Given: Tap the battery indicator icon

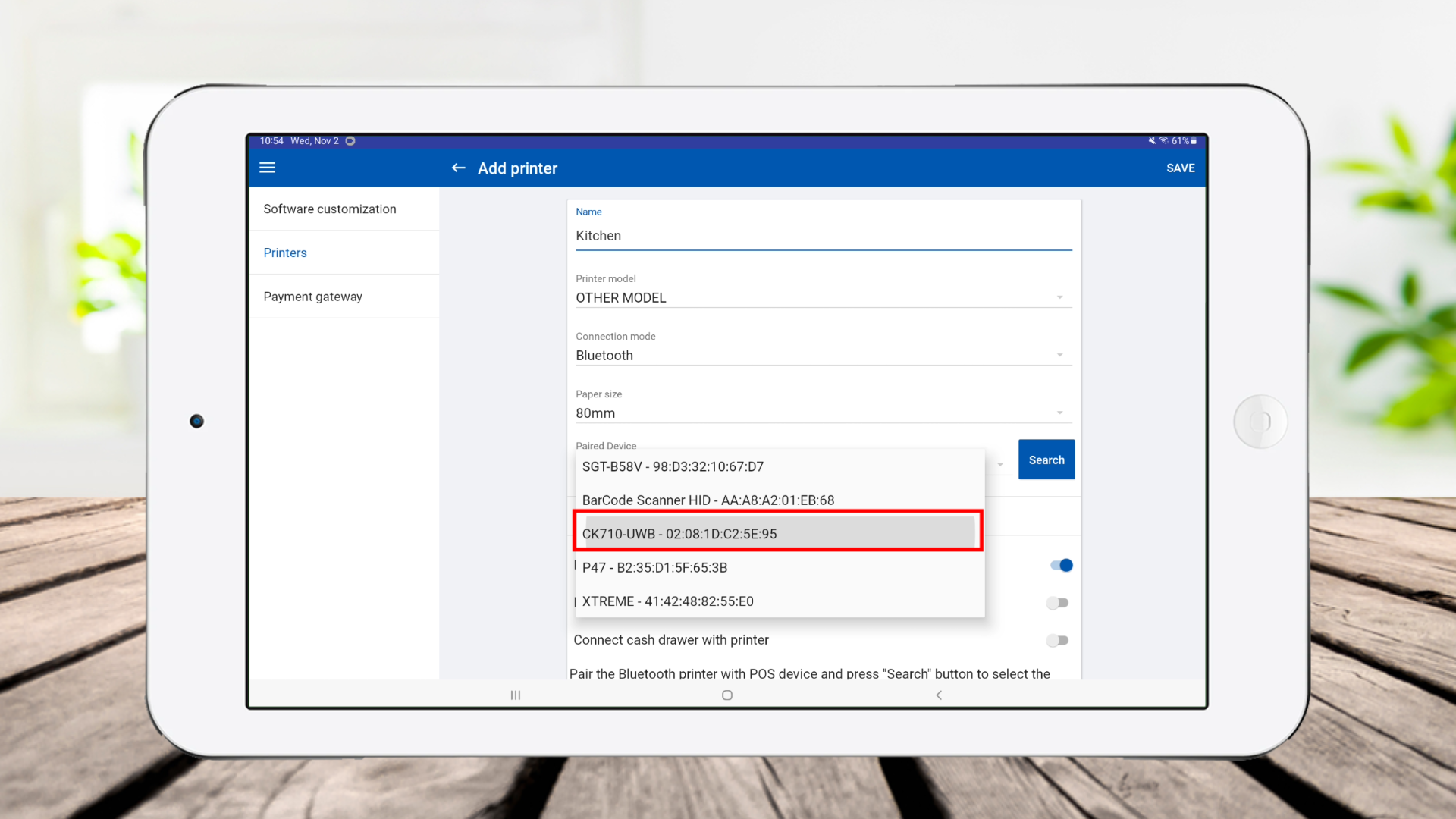Looking at the screenshot, I should [x=1194, y=140].
